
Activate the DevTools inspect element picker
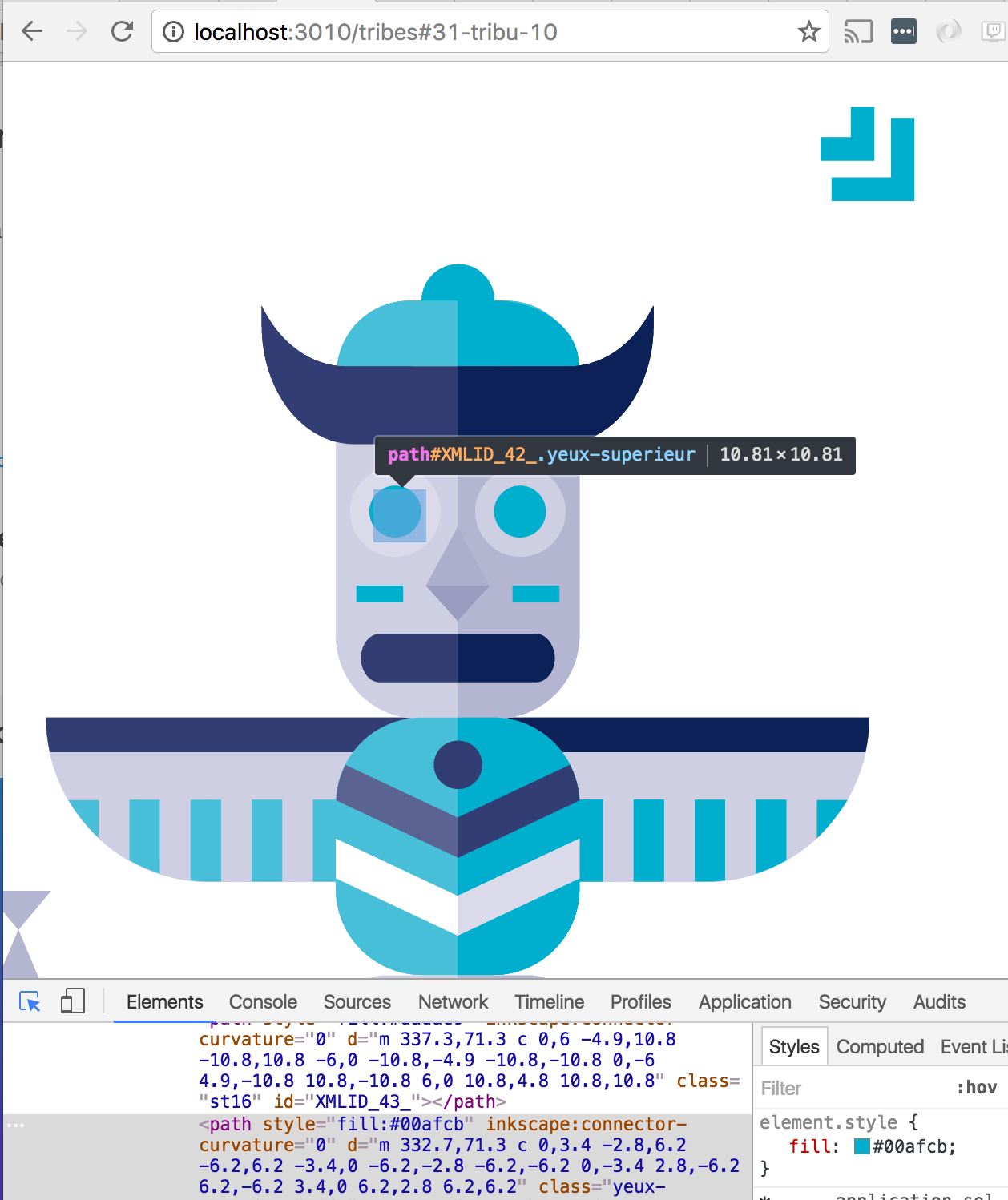click(30, 1001)
